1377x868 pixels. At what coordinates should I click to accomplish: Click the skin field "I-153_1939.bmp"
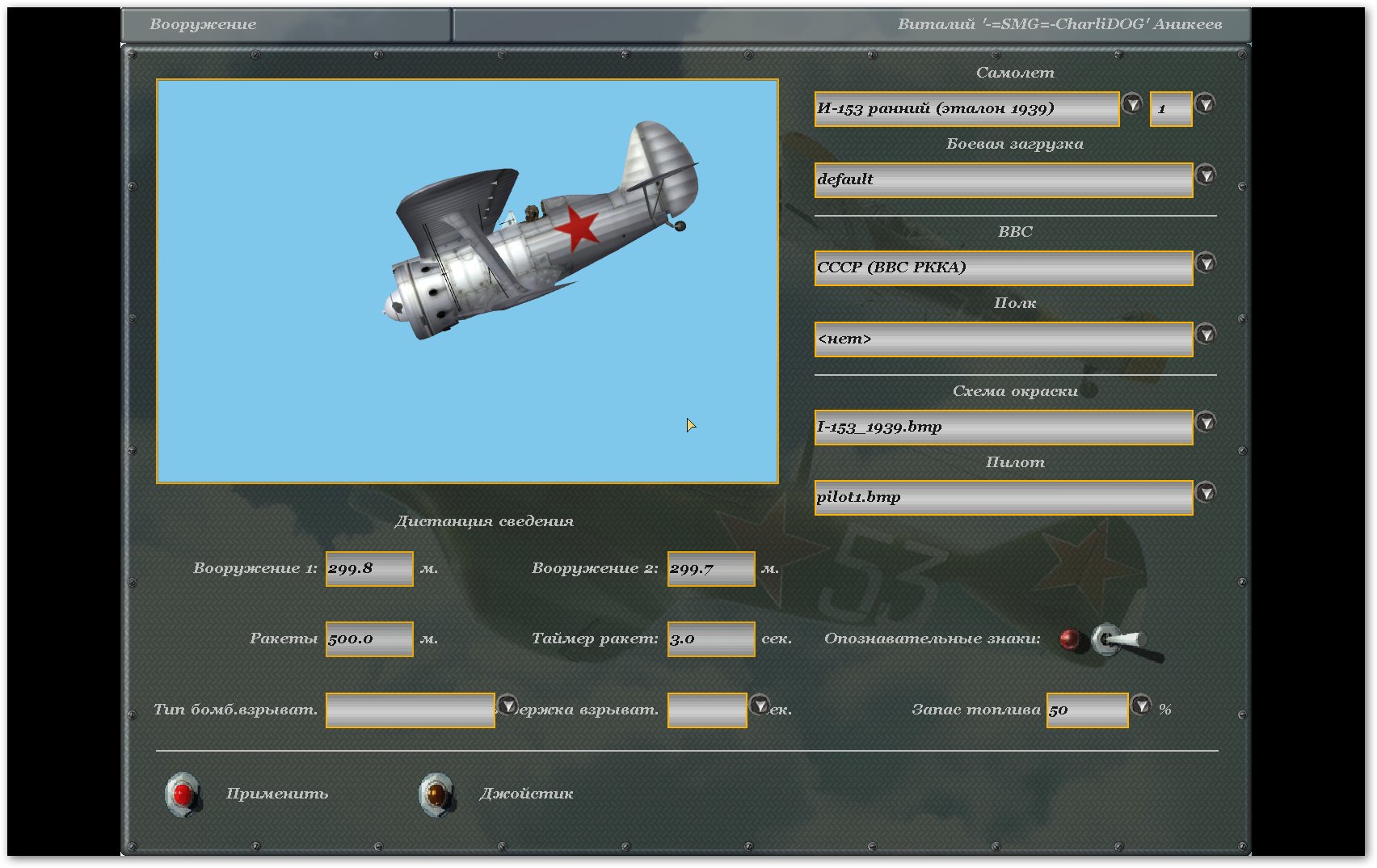(x=1004, y=428)
